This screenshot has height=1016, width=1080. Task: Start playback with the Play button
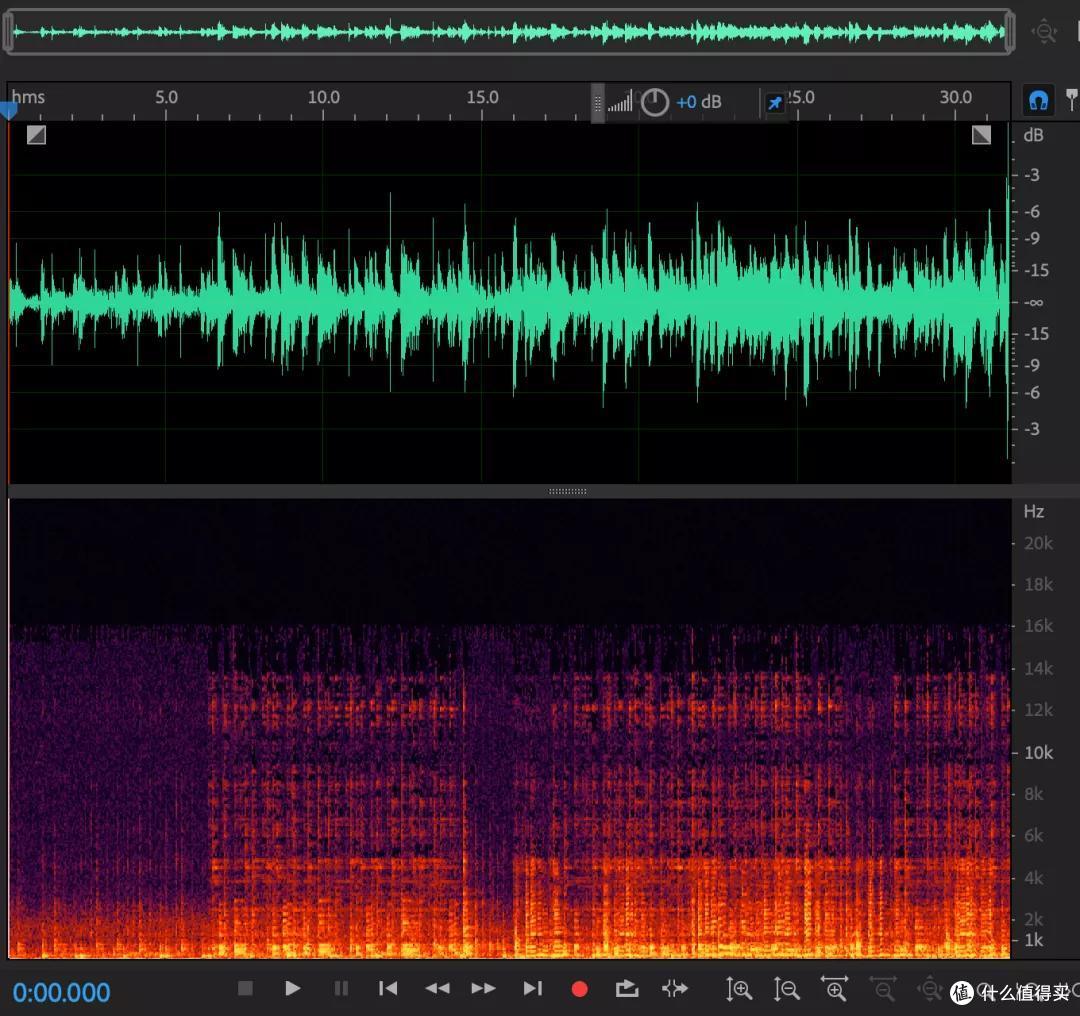click(x=292, y=988)
